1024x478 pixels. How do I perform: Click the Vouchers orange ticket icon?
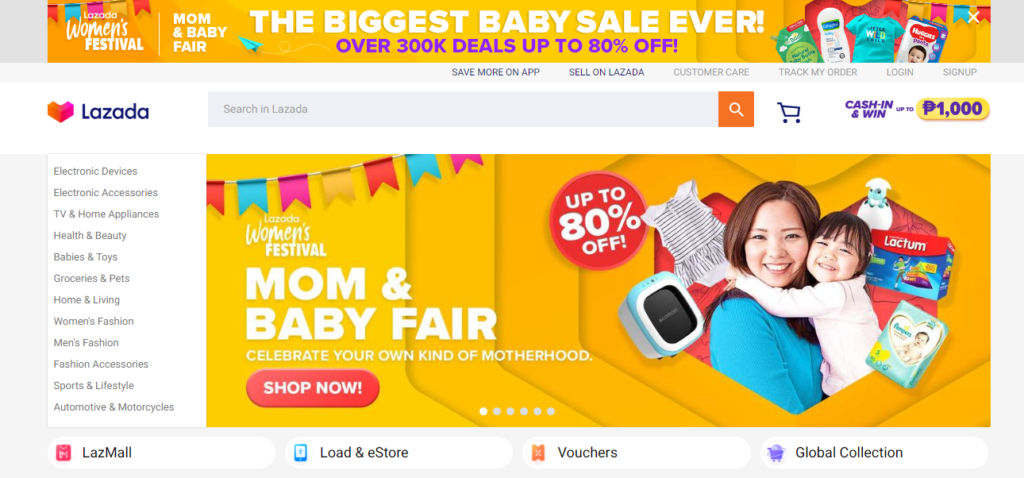[x=538, y=453]
